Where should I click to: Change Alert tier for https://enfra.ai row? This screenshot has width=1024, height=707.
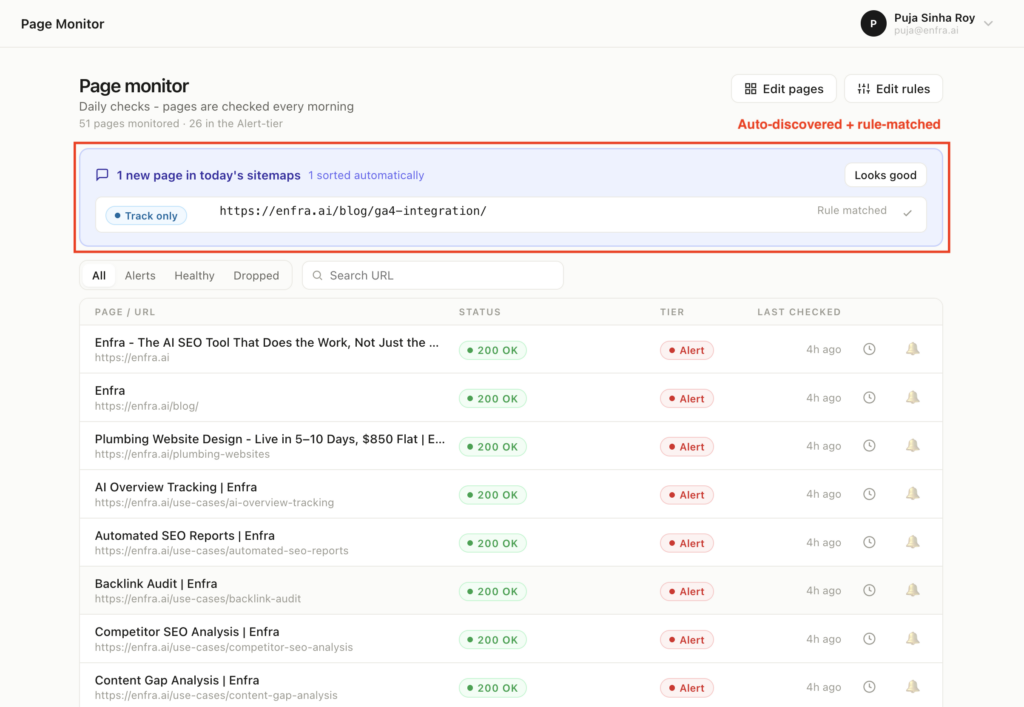(x=686, y=351)
